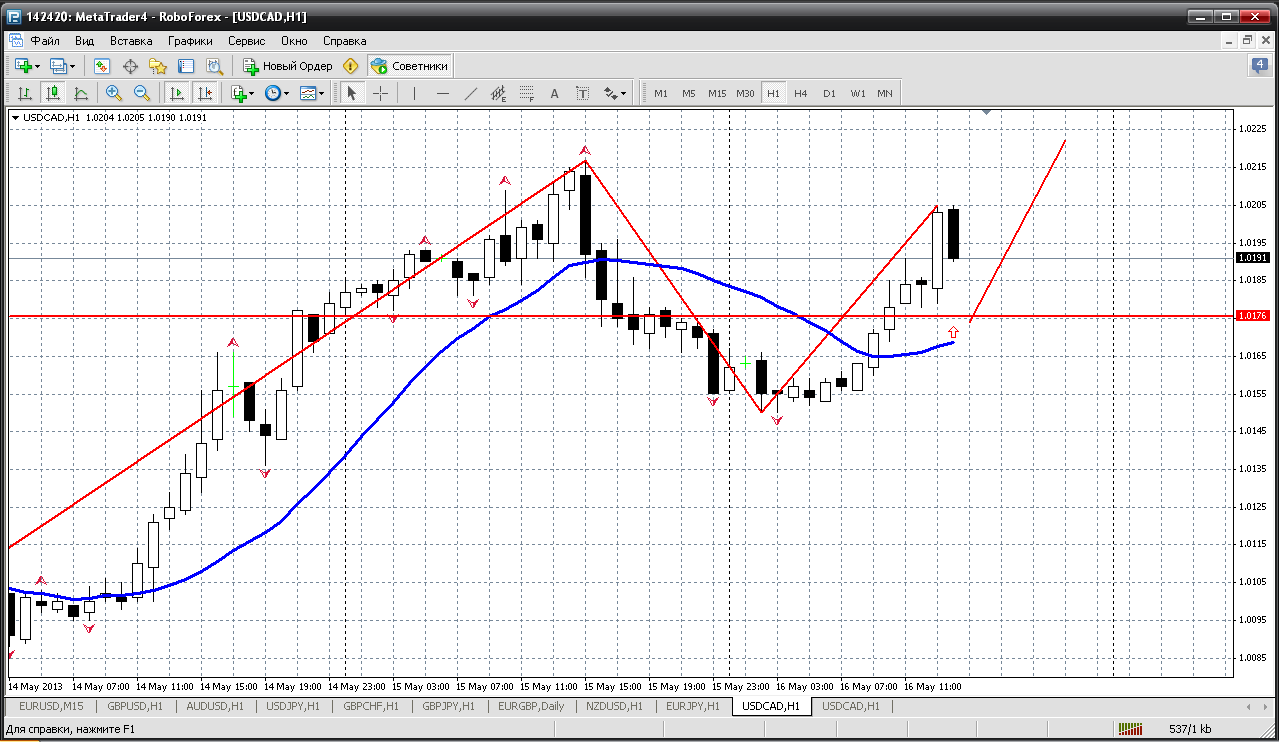The height and width of the screenshot is (742, 1279).
Task: Pick the text 'A' tool
Action: (555, 93)
